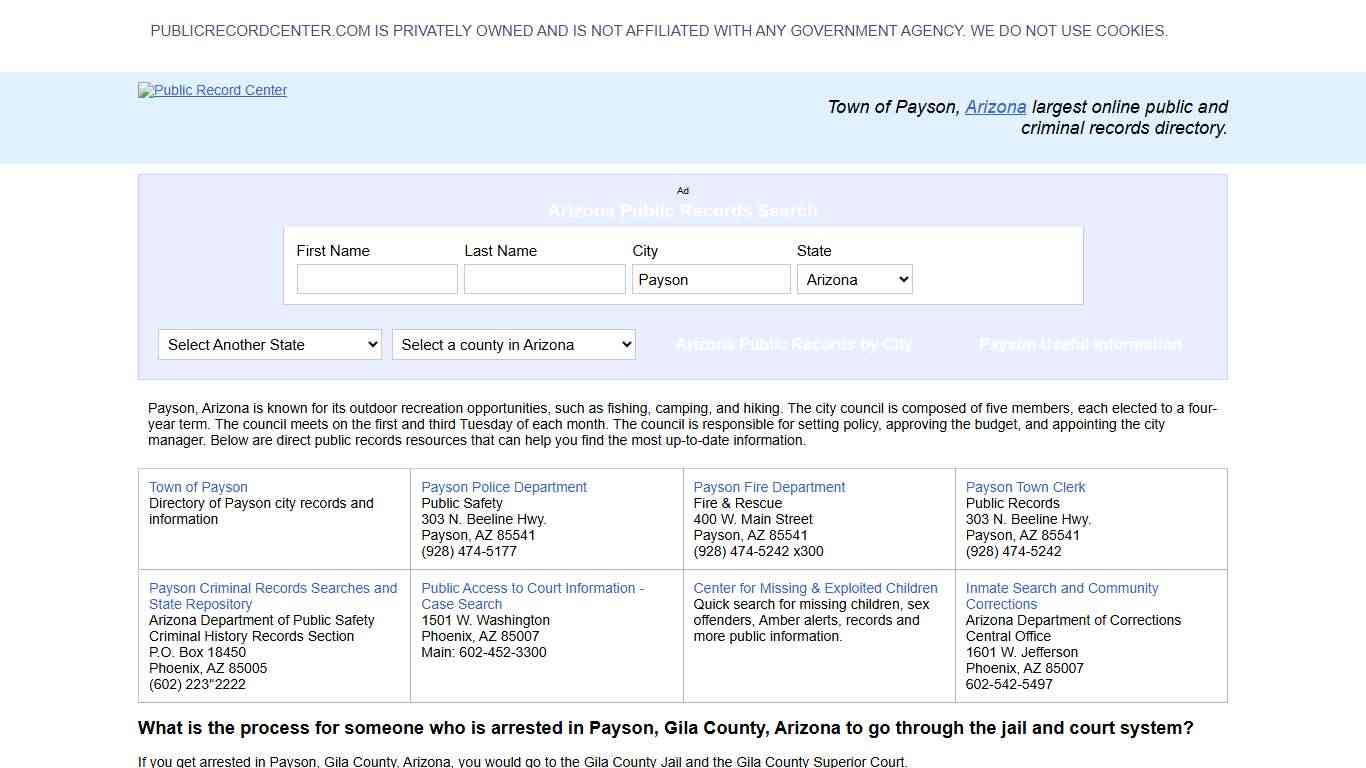Screen dimensions: 1366x768
Task: Open the Payson Police Department link
Action: [504, 487]
